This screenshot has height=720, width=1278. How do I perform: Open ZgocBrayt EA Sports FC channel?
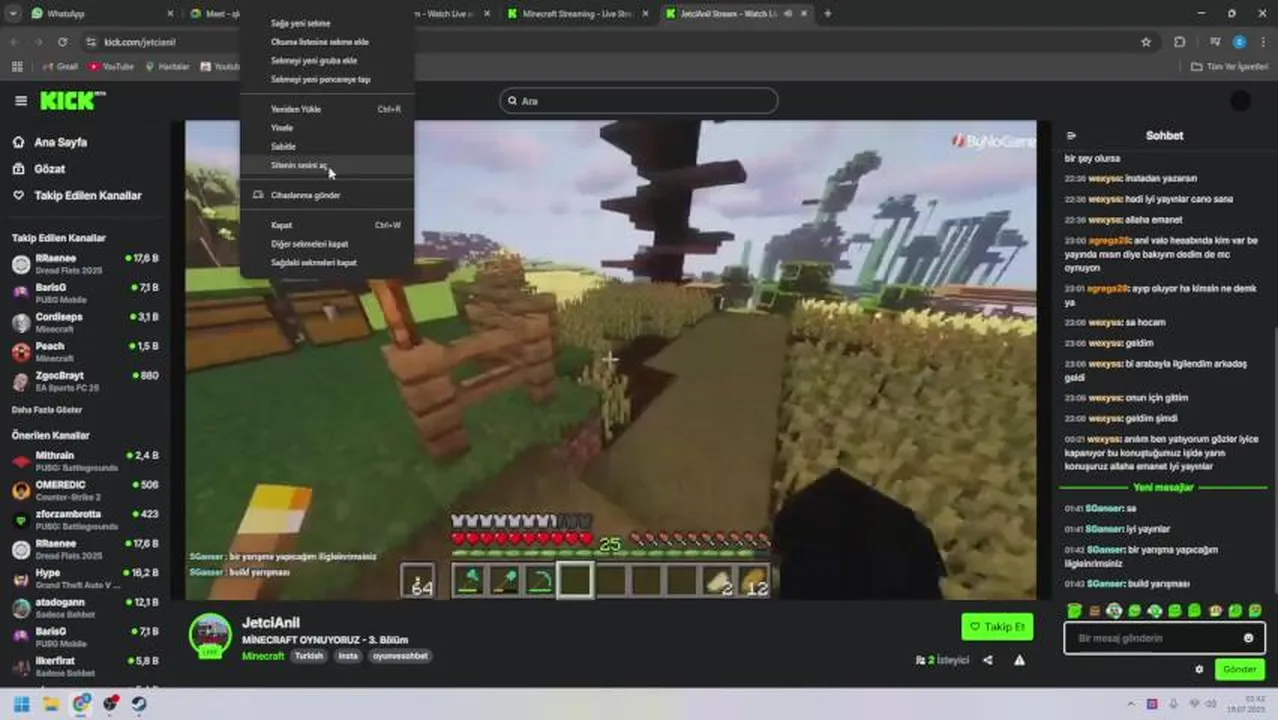click(85, 381)
